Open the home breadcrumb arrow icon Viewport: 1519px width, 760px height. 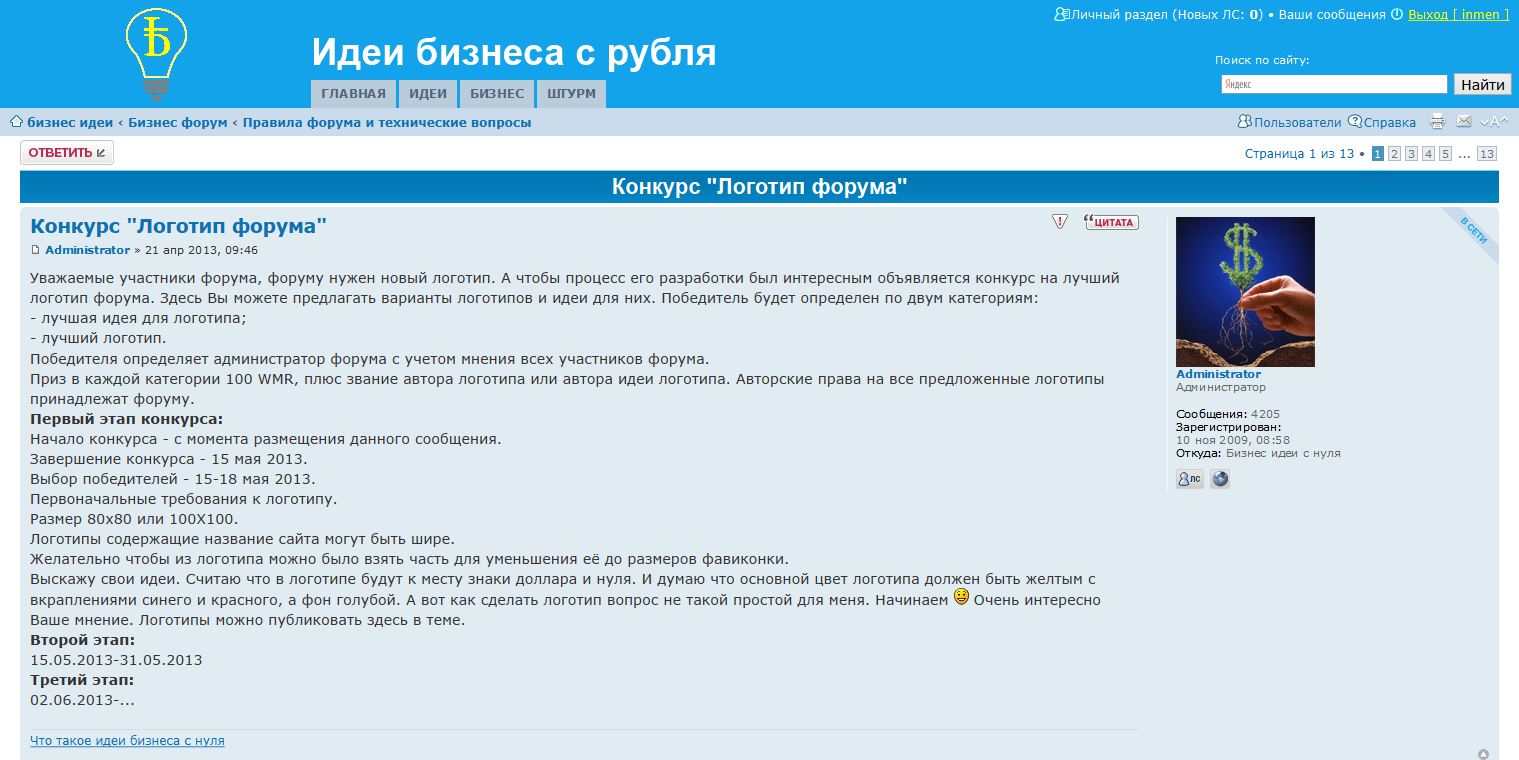(x=16, y=121)
